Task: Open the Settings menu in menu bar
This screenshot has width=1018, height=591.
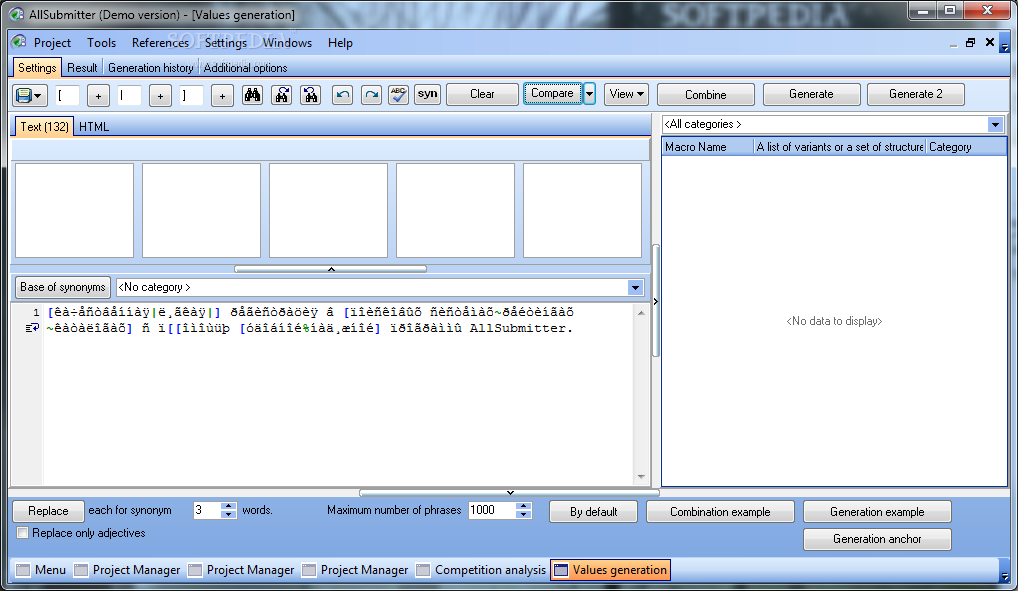Action: tap(225, 43)
